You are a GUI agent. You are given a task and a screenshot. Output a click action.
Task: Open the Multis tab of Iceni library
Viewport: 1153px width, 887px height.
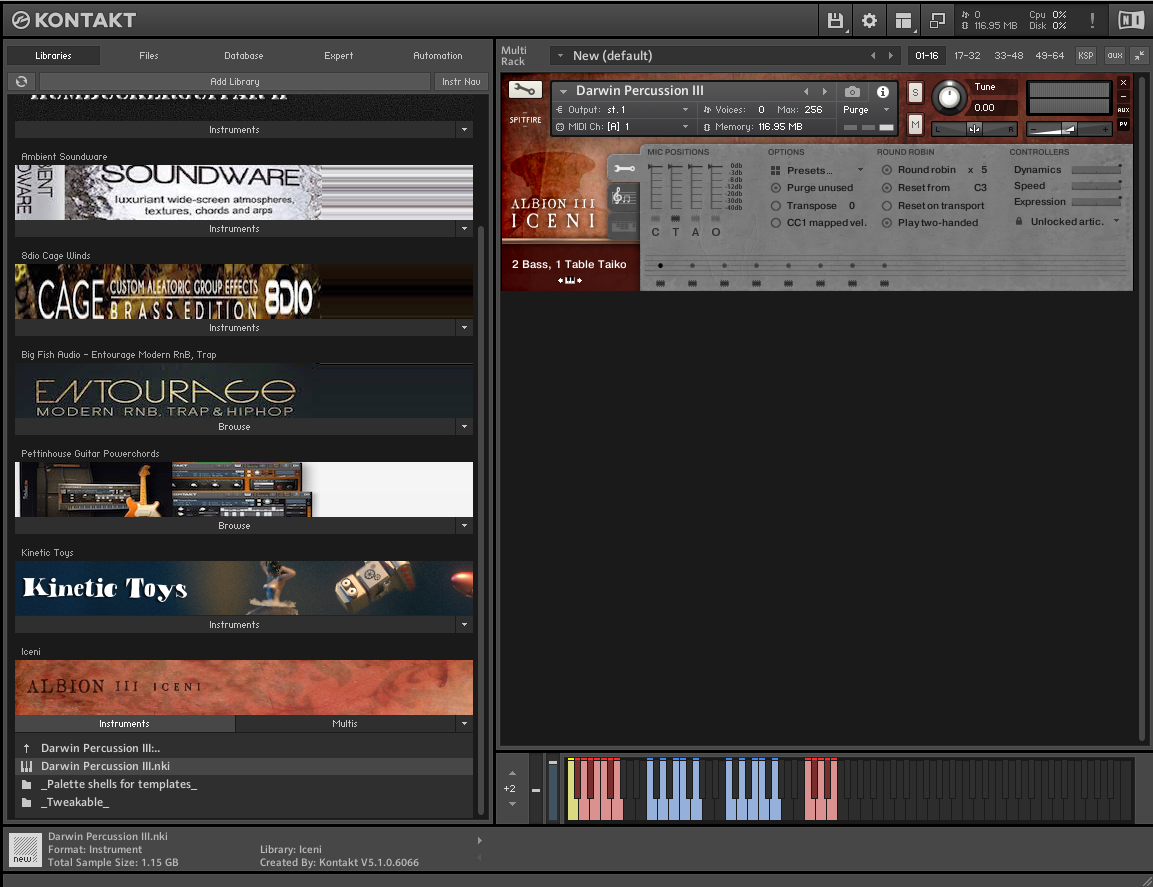[x=345, y=724]
